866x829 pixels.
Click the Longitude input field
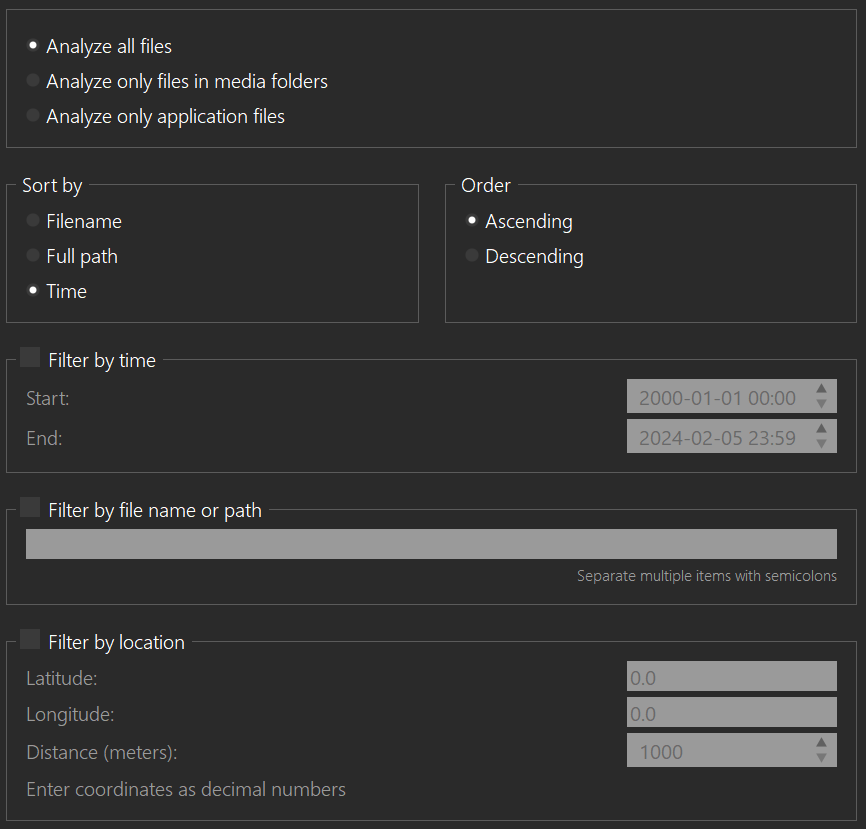click(x=731, y=713)
